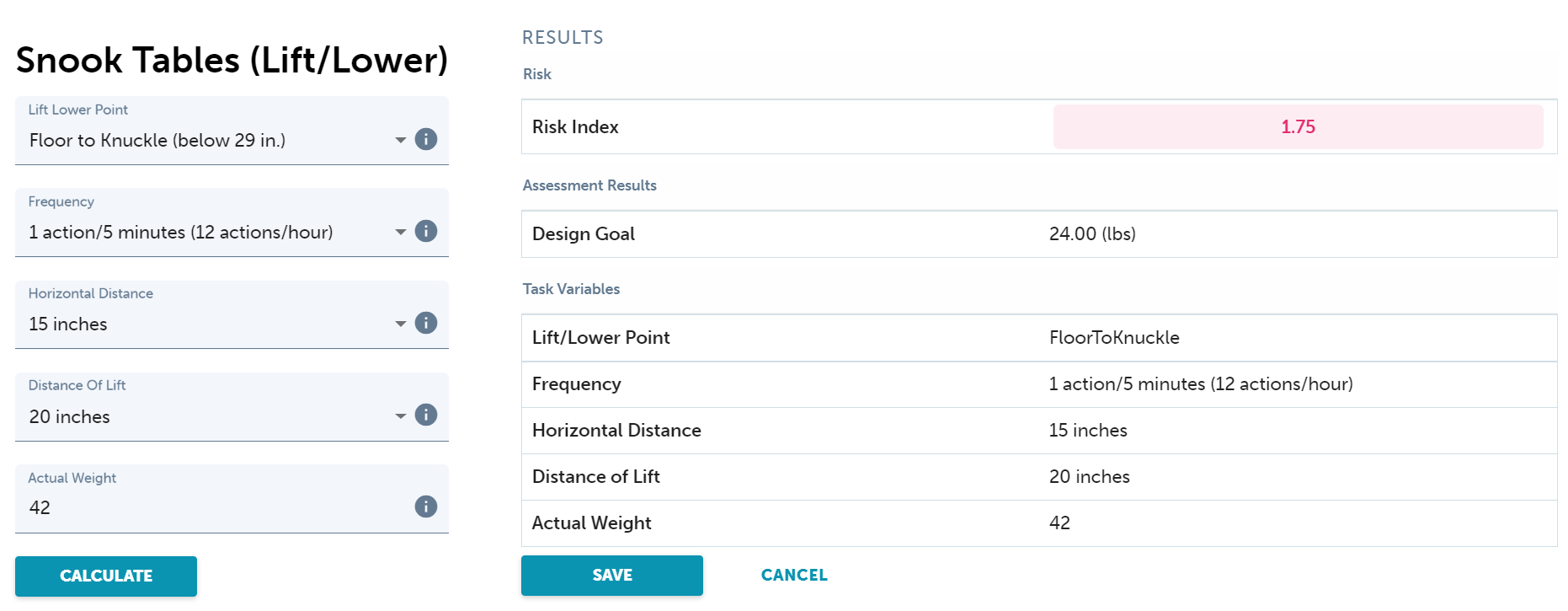Screen dimensions: 1568x611
Task: Click the Cancel link
Action: coord(794,575)
